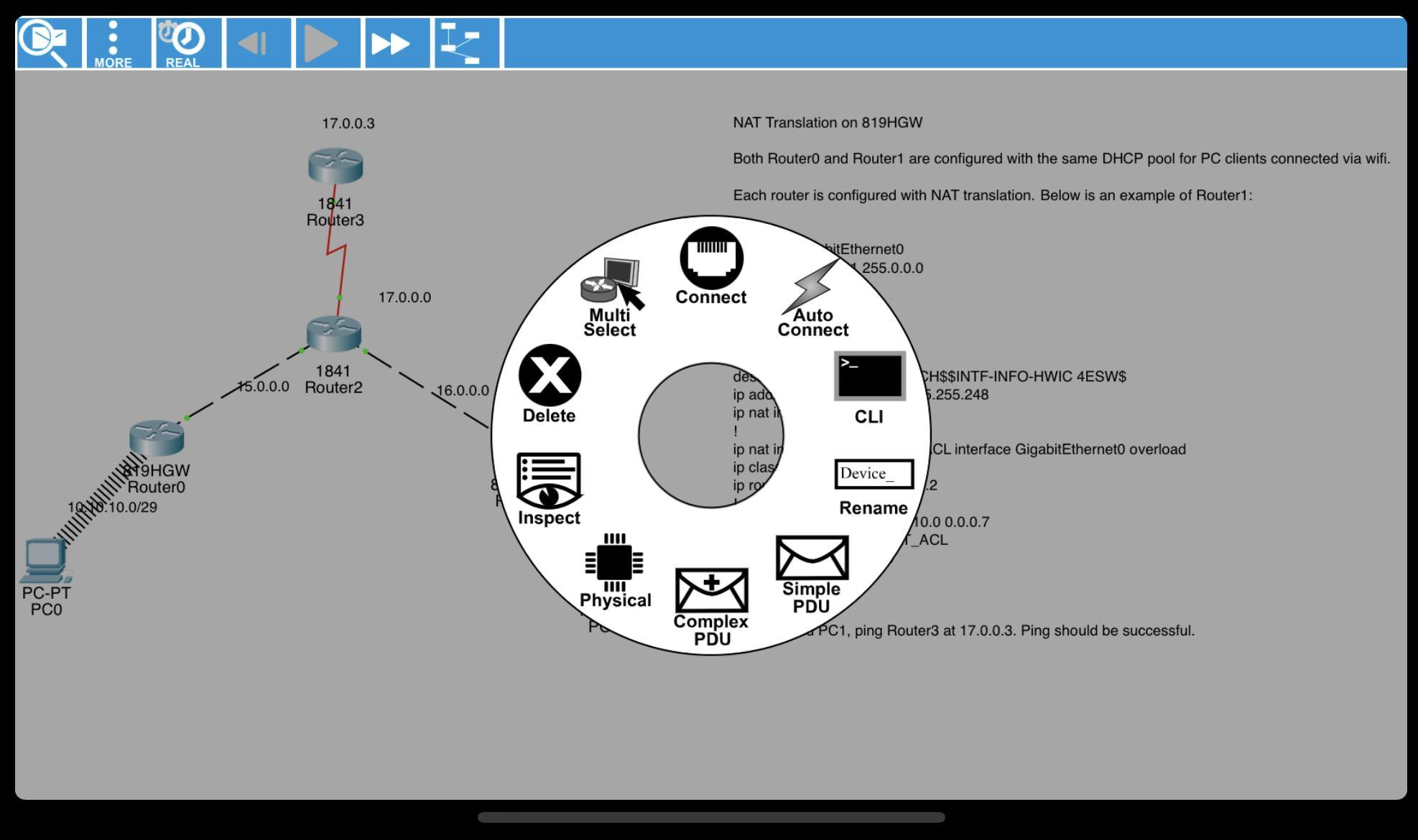This screenshot has height=840, width=1418.
Task: Click the 'Each router is configured with NAT' line
Action: point(993,195)
